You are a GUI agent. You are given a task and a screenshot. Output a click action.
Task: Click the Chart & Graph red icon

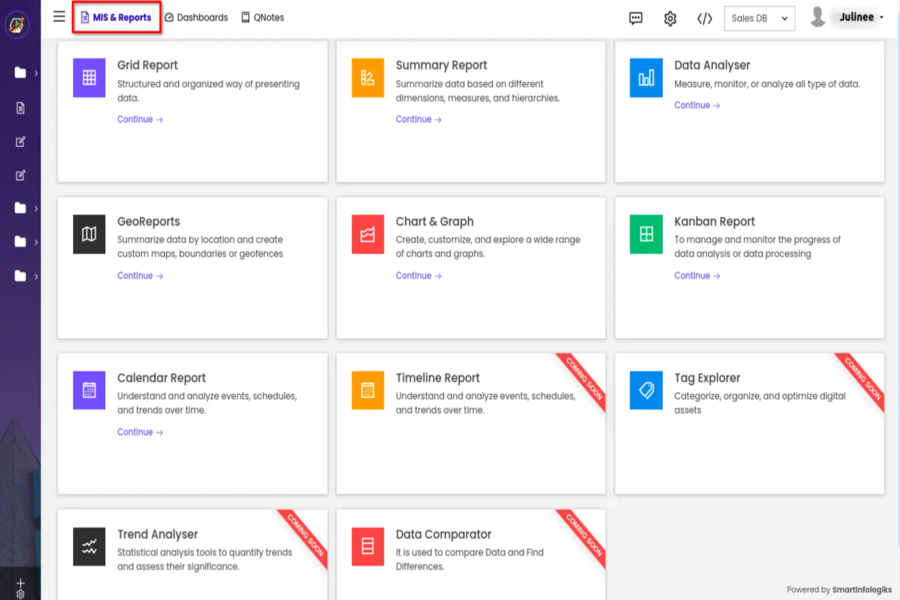367,234
